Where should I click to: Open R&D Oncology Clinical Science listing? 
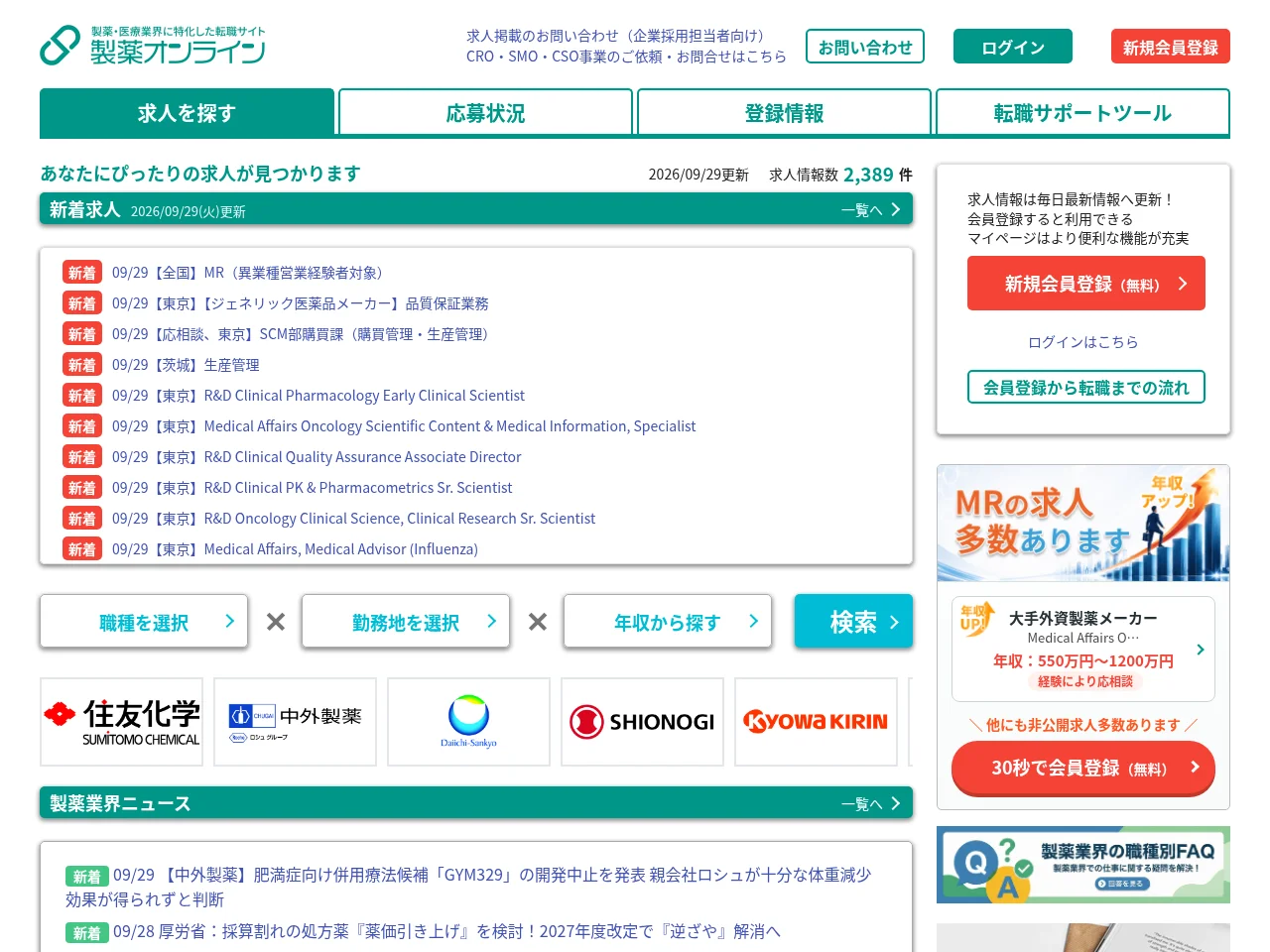pyautogui.click(x=354, y=519)
